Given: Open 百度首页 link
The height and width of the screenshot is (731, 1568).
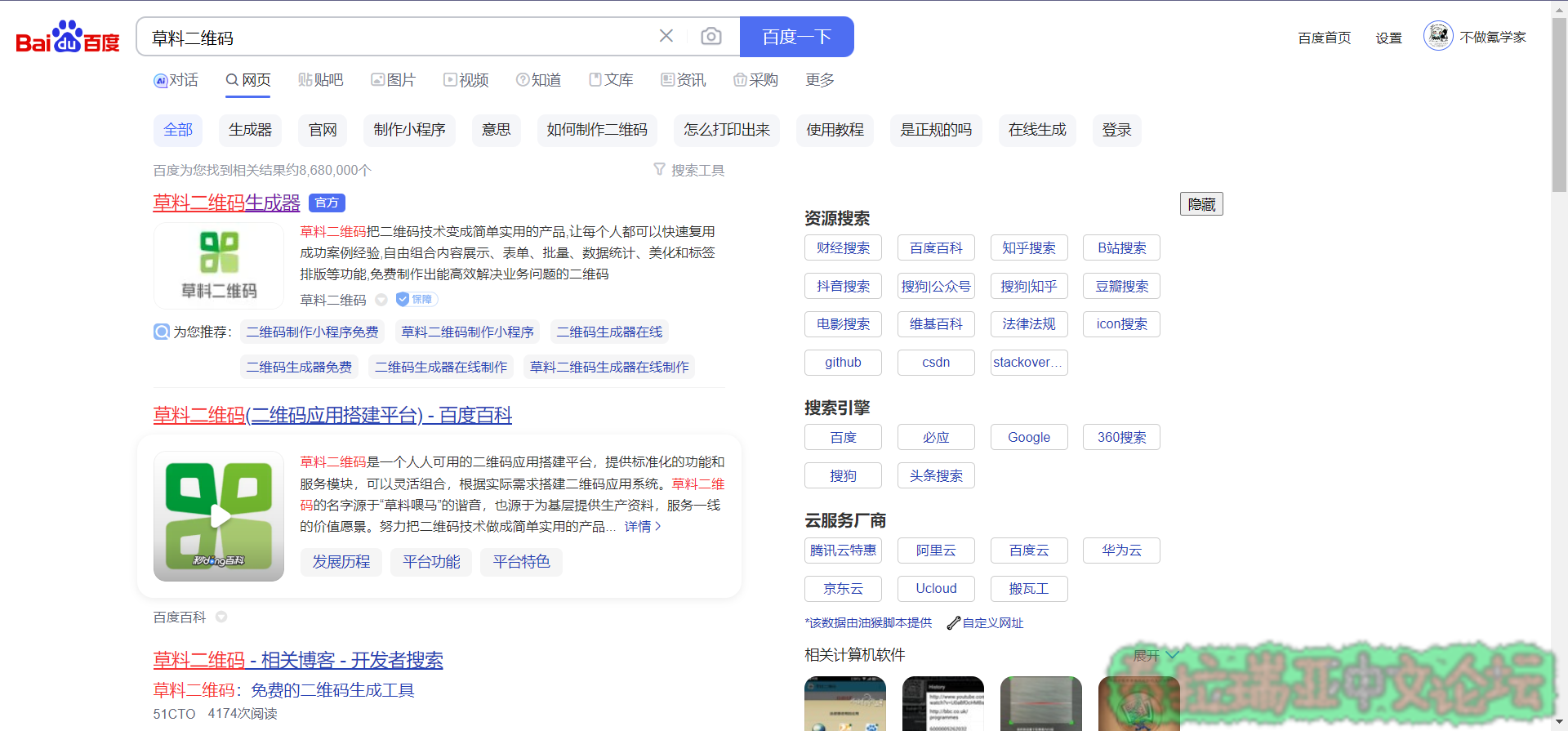Looking at the screenshot, I should click(x=1325, y=38).
